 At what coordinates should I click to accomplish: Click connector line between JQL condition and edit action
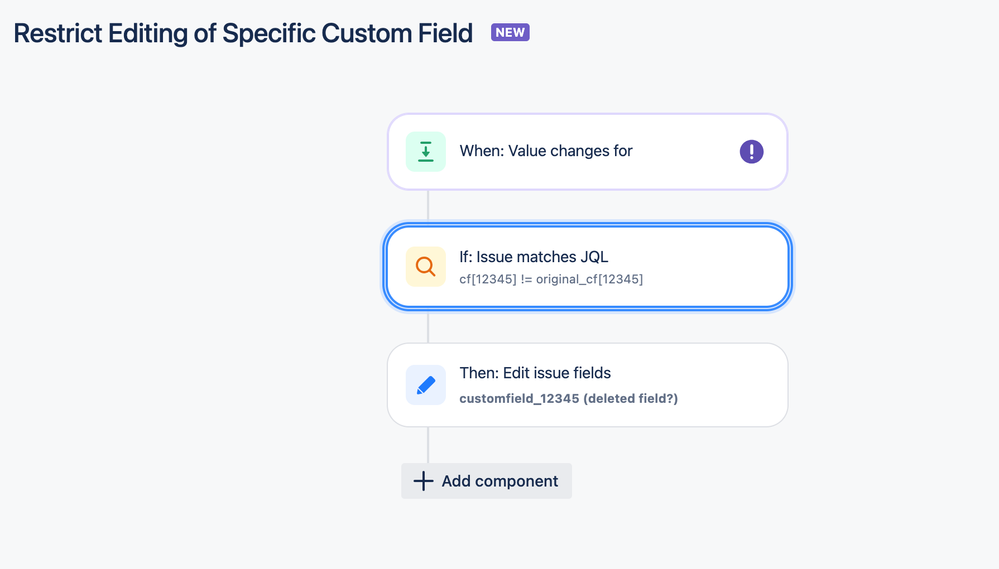click(x=428, y=326)
